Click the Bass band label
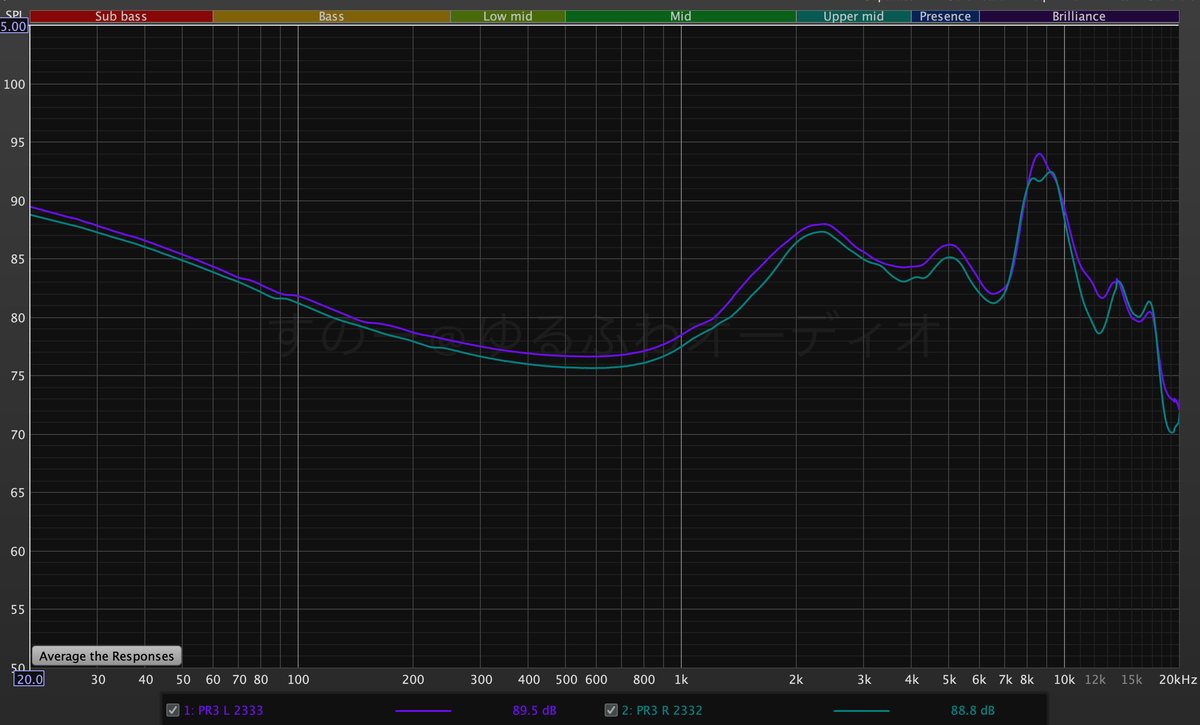This screenshot has height=725, width=1200. point(332,16)
